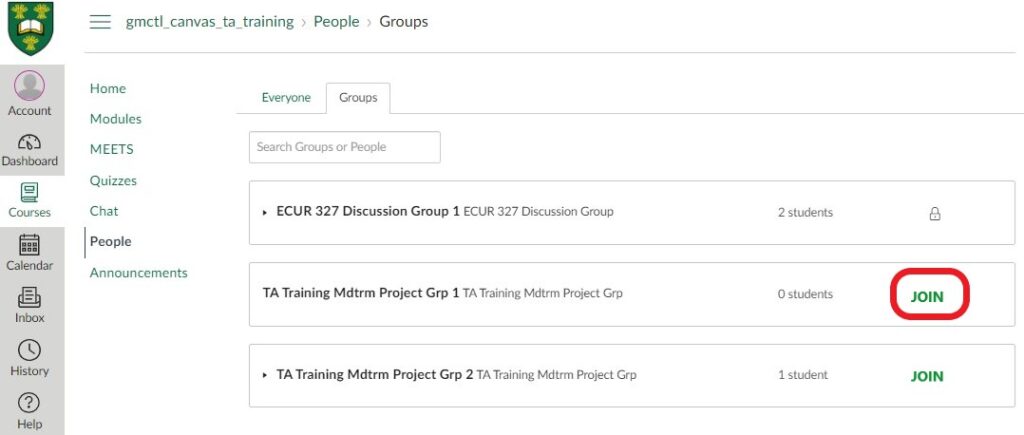Open the Help question mark icon

point(30,403)
